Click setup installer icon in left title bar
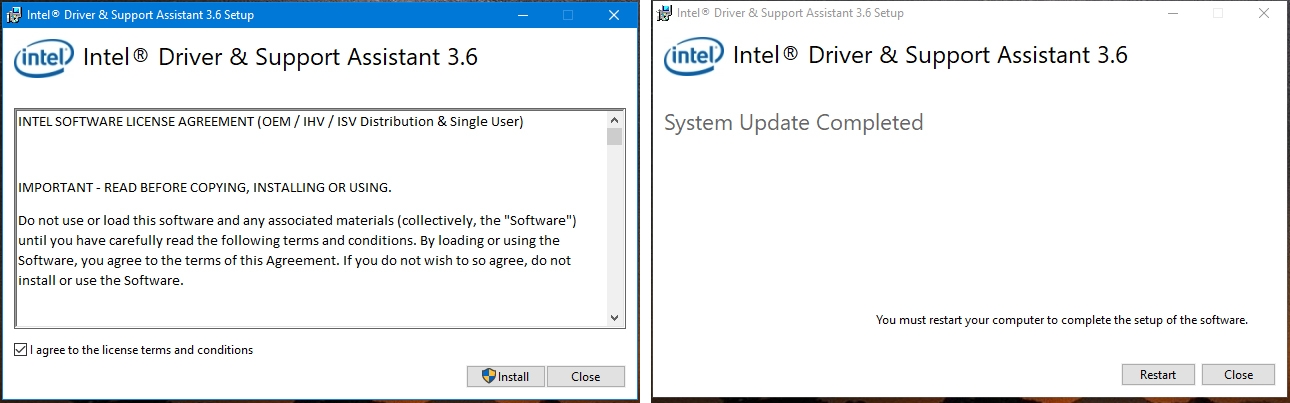 pyautogui.click(x=13, y=15)
